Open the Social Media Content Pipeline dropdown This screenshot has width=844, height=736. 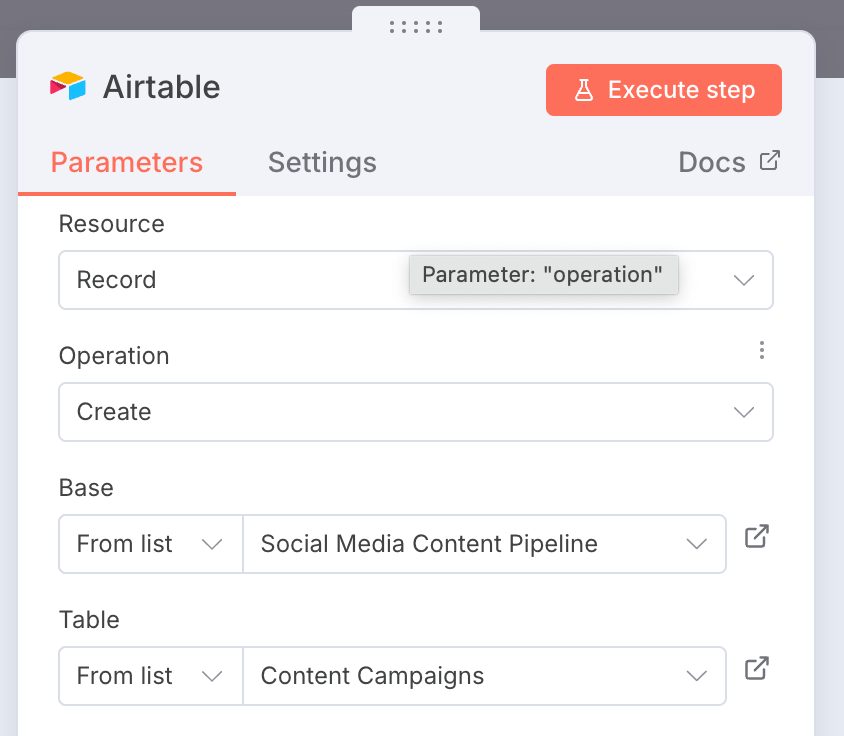click(484, 544)
